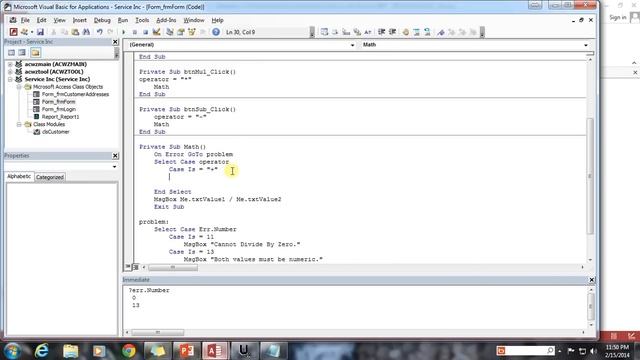
Task: Switch to PowerPoint on the taskbar
Action: point(187,351)
